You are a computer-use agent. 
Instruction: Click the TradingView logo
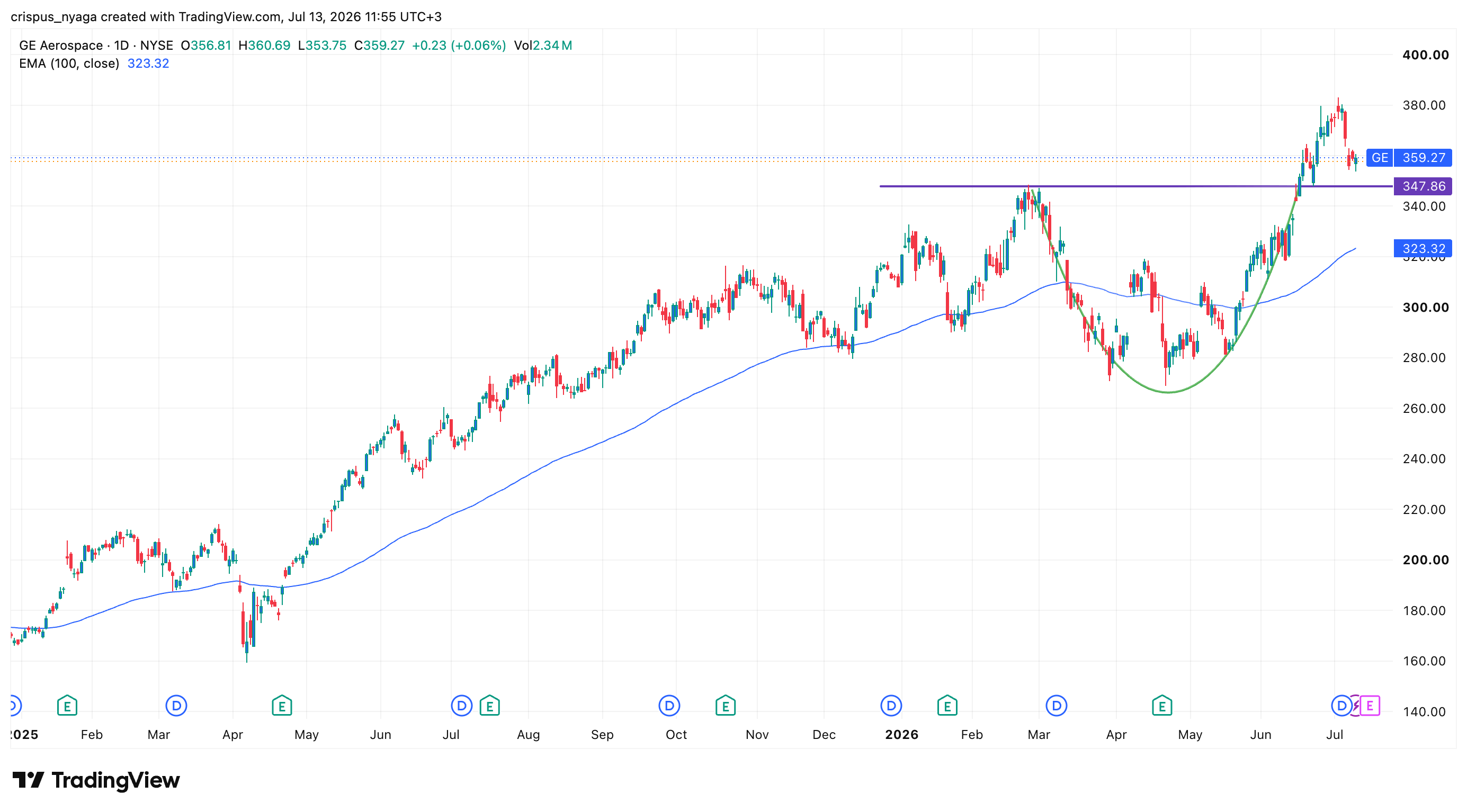[x=96, y=780]
